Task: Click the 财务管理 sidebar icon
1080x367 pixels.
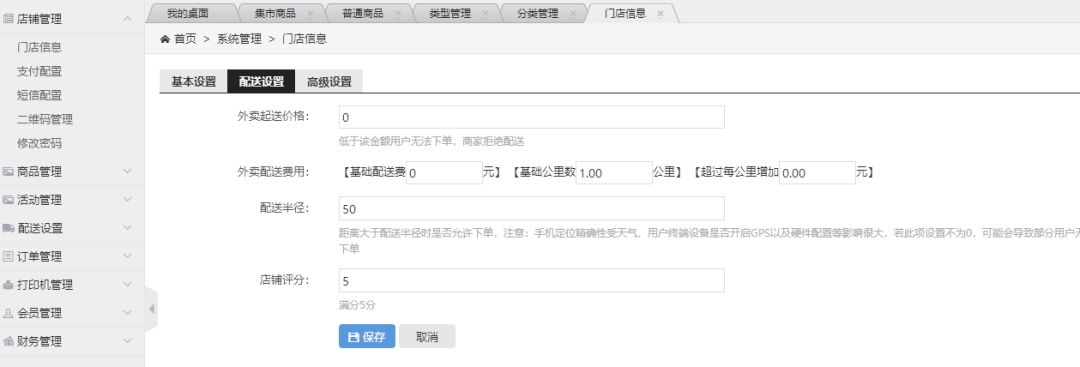Action: [9, 341]
